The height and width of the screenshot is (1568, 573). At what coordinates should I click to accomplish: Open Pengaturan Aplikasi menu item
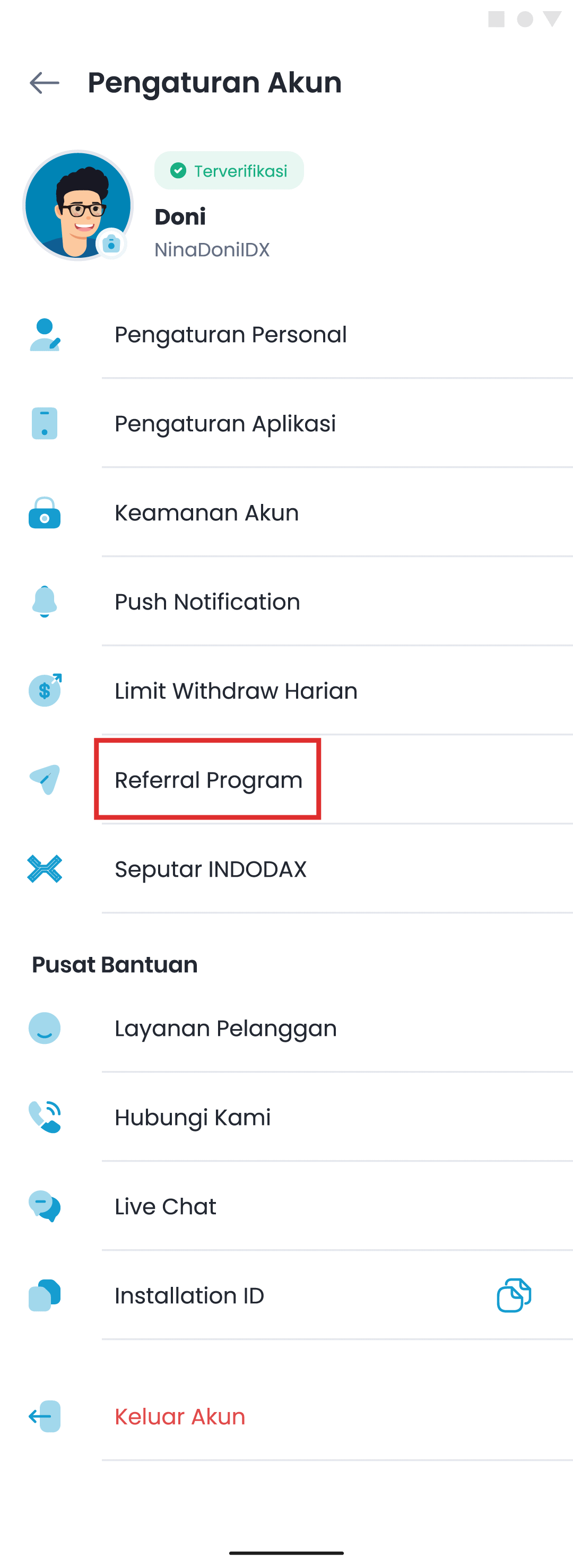pos(225,424)
